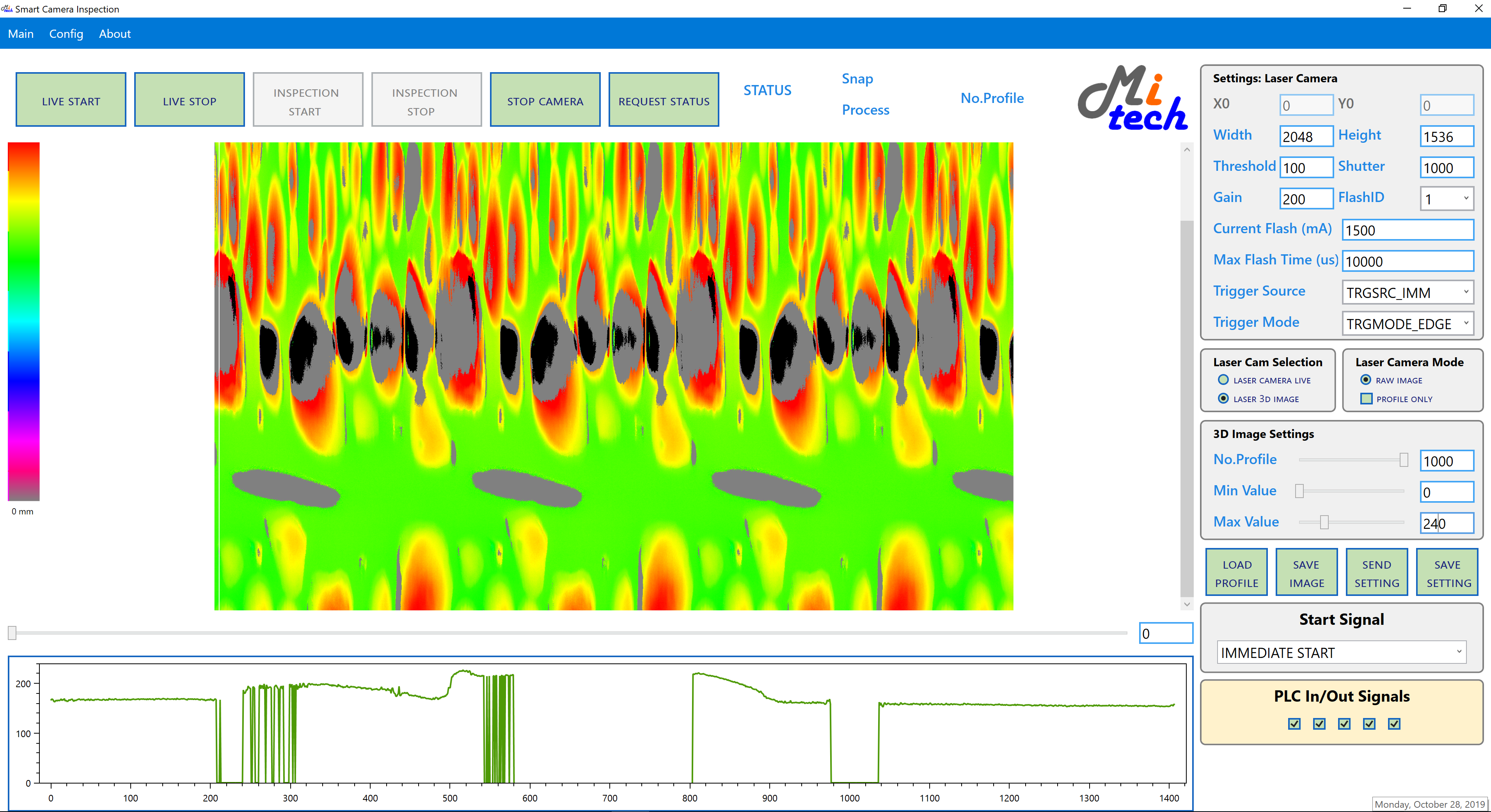
Task: Click INSPECTION STOP button
Action: pyautogui.click(x=426, y=99)
